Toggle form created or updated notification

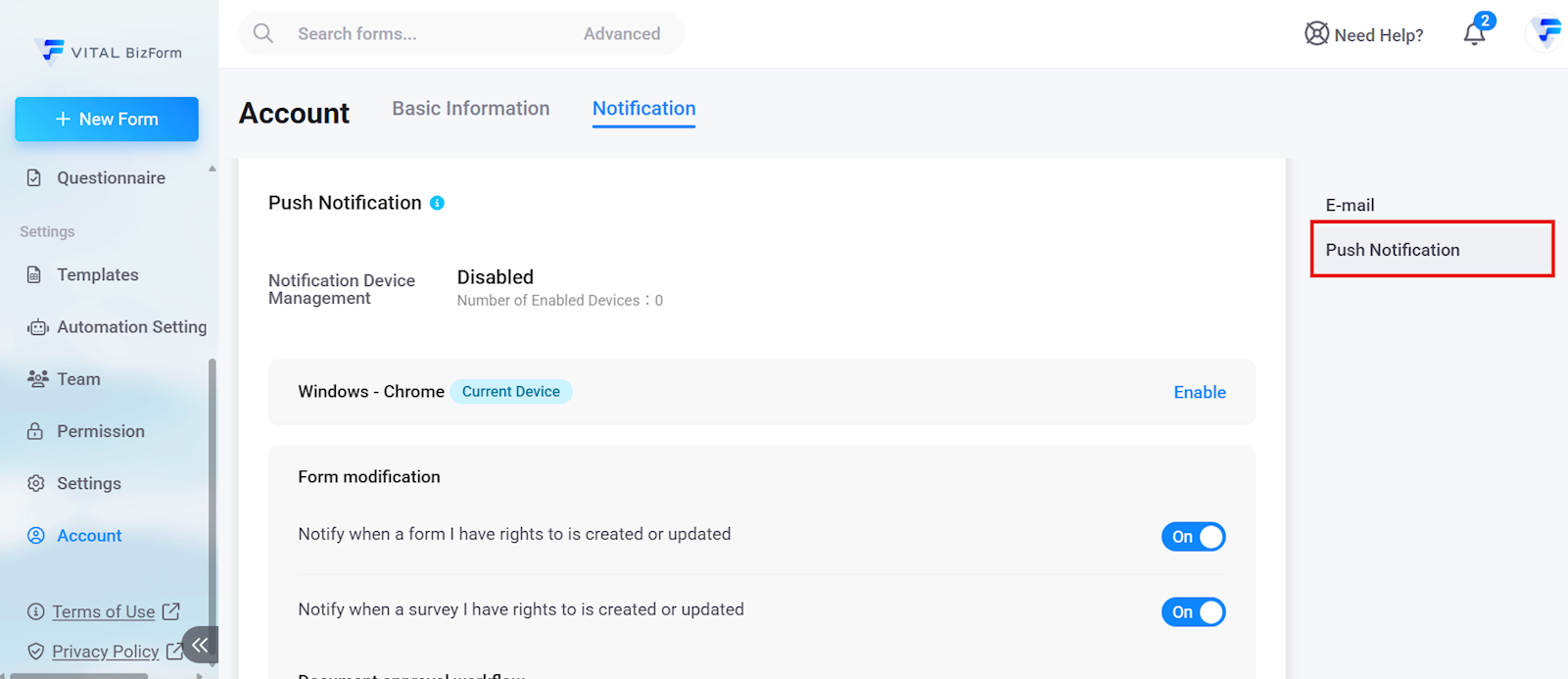[x=1193, y=537]
